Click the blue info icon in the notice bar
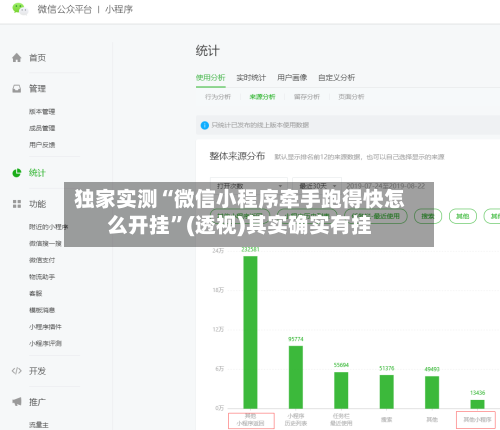This screenshot has width=500, height=430. pos(204,125)
